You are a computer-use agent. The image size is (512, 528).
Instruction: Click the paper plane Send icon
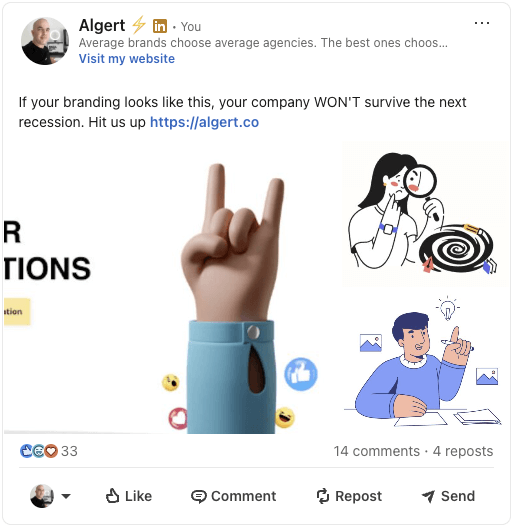428,496
